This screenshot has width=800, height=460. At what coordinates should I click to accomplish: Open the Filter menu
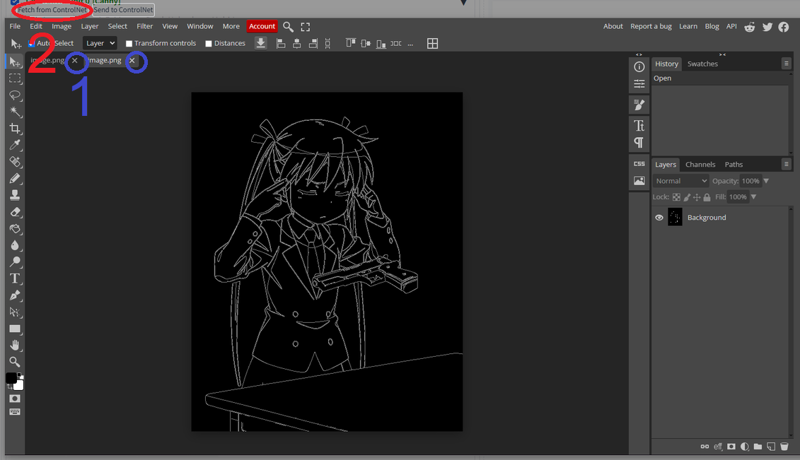click(144, 27)
